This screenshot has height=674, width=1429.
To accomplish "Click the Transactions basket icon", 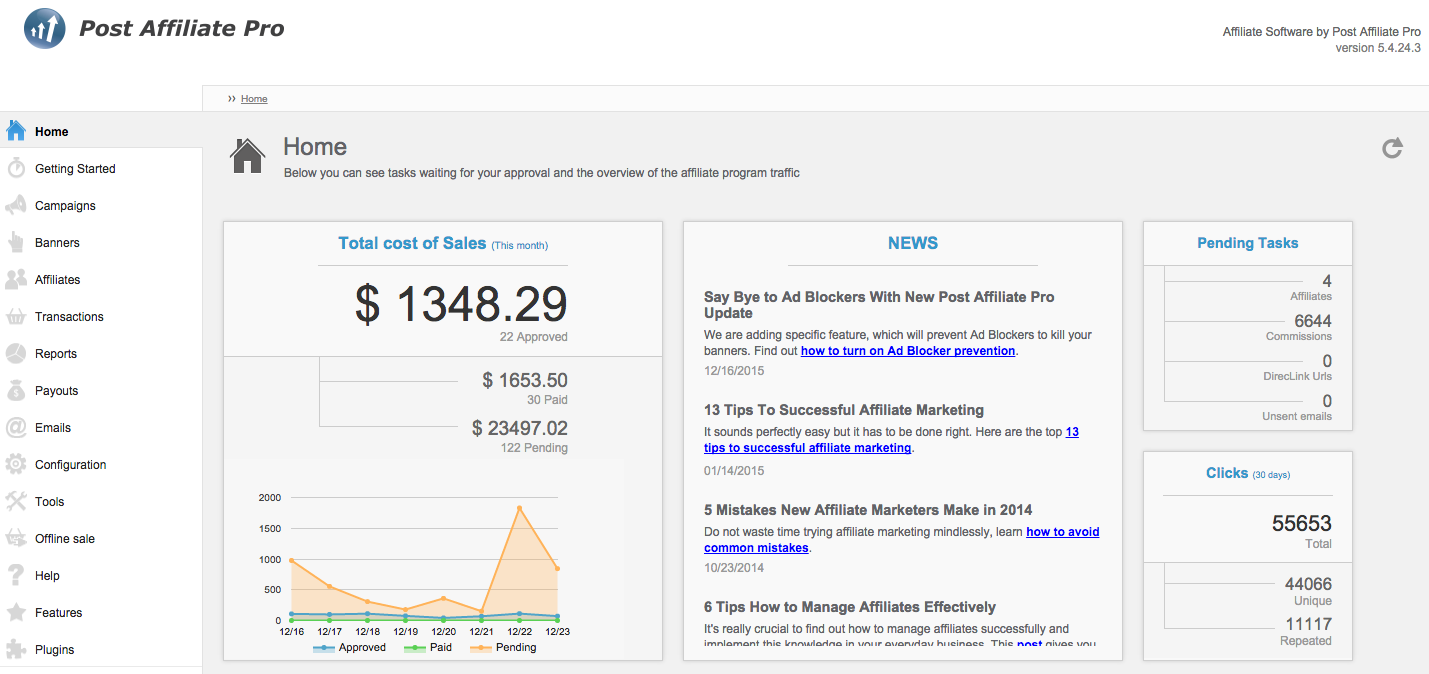I will 16,316.
